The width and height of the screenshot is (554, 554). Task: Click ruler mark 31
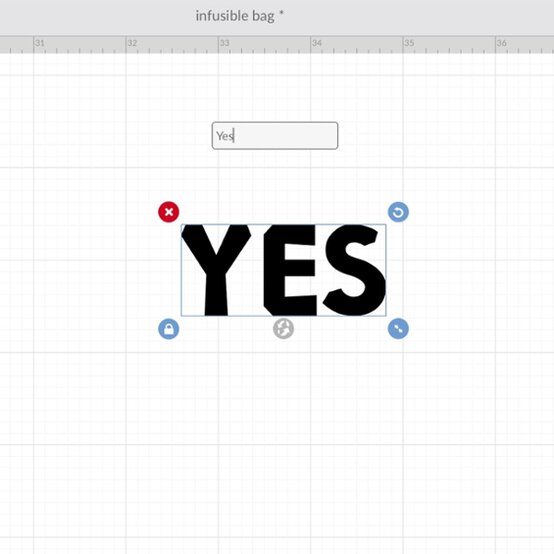[39, 43]
